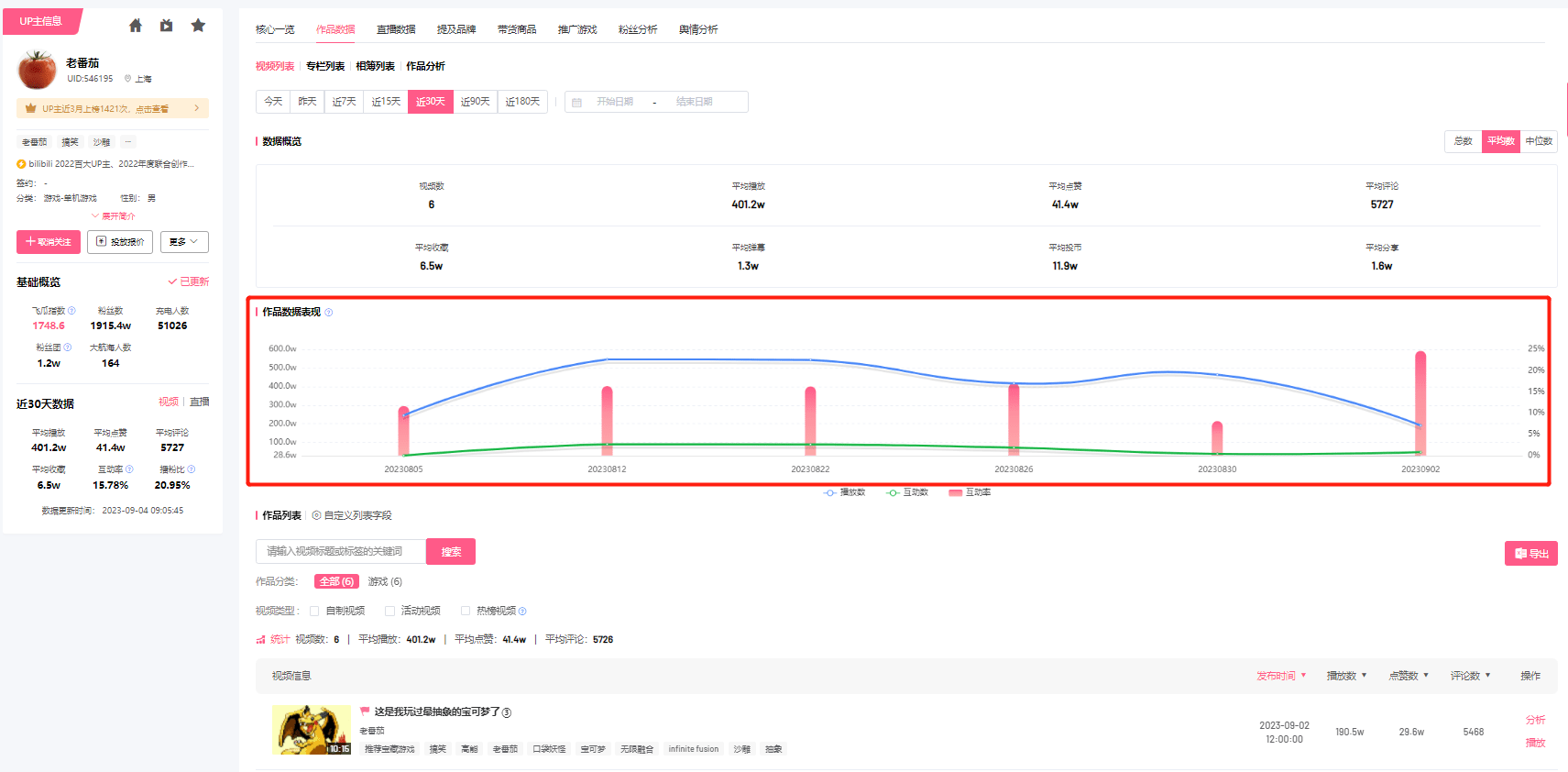Image resolution: width=1568 pixels, height=772 pixels.
Task: Check the 热榜视频 checkbox
Action: pos(466,611)
